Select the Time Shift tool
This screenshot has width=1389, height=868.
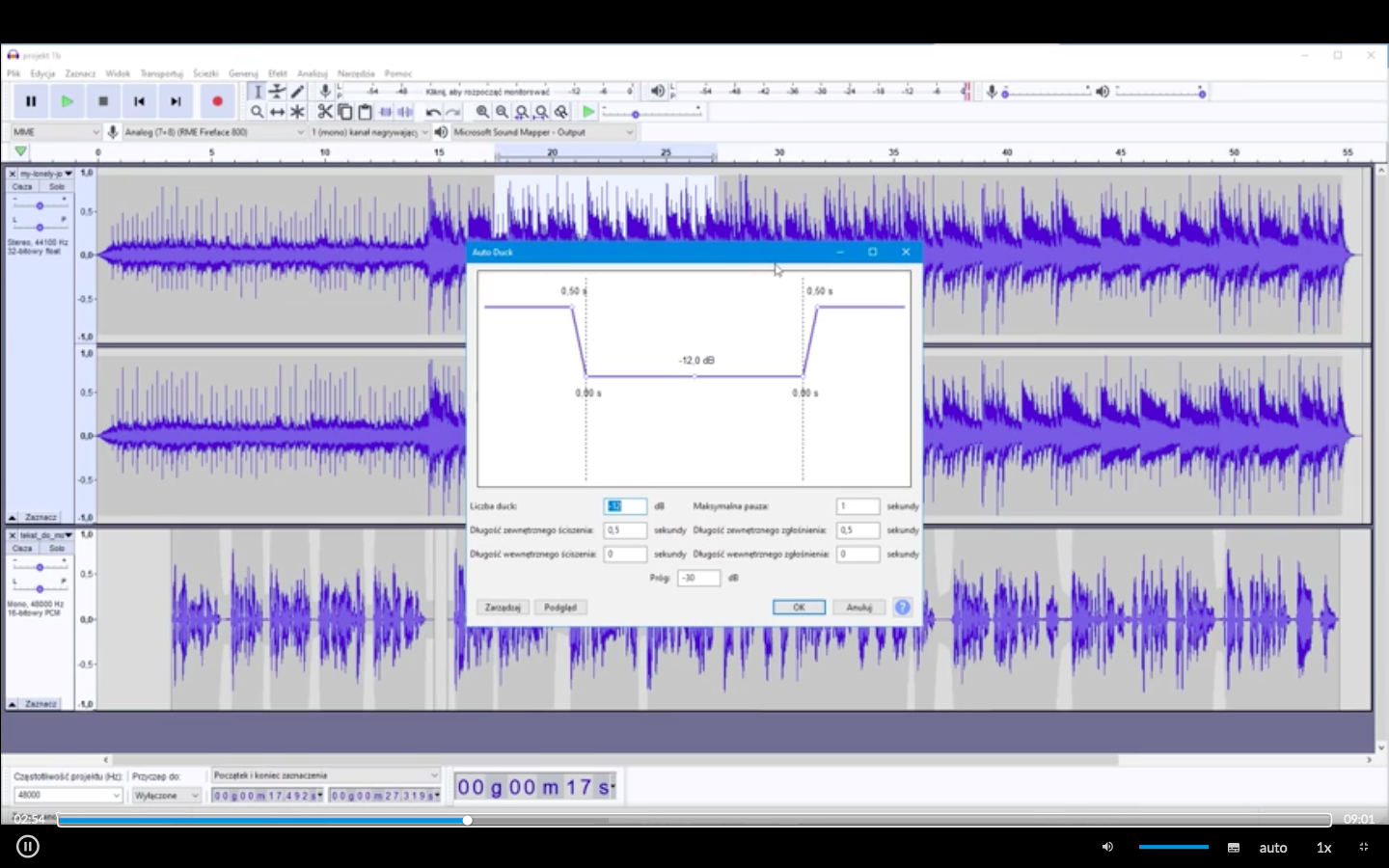[x=277, y=112]
